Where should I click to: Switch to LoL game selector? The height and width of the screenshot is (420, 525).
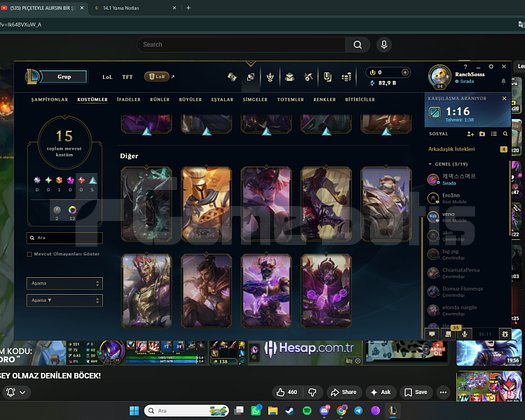click(107, 77)
